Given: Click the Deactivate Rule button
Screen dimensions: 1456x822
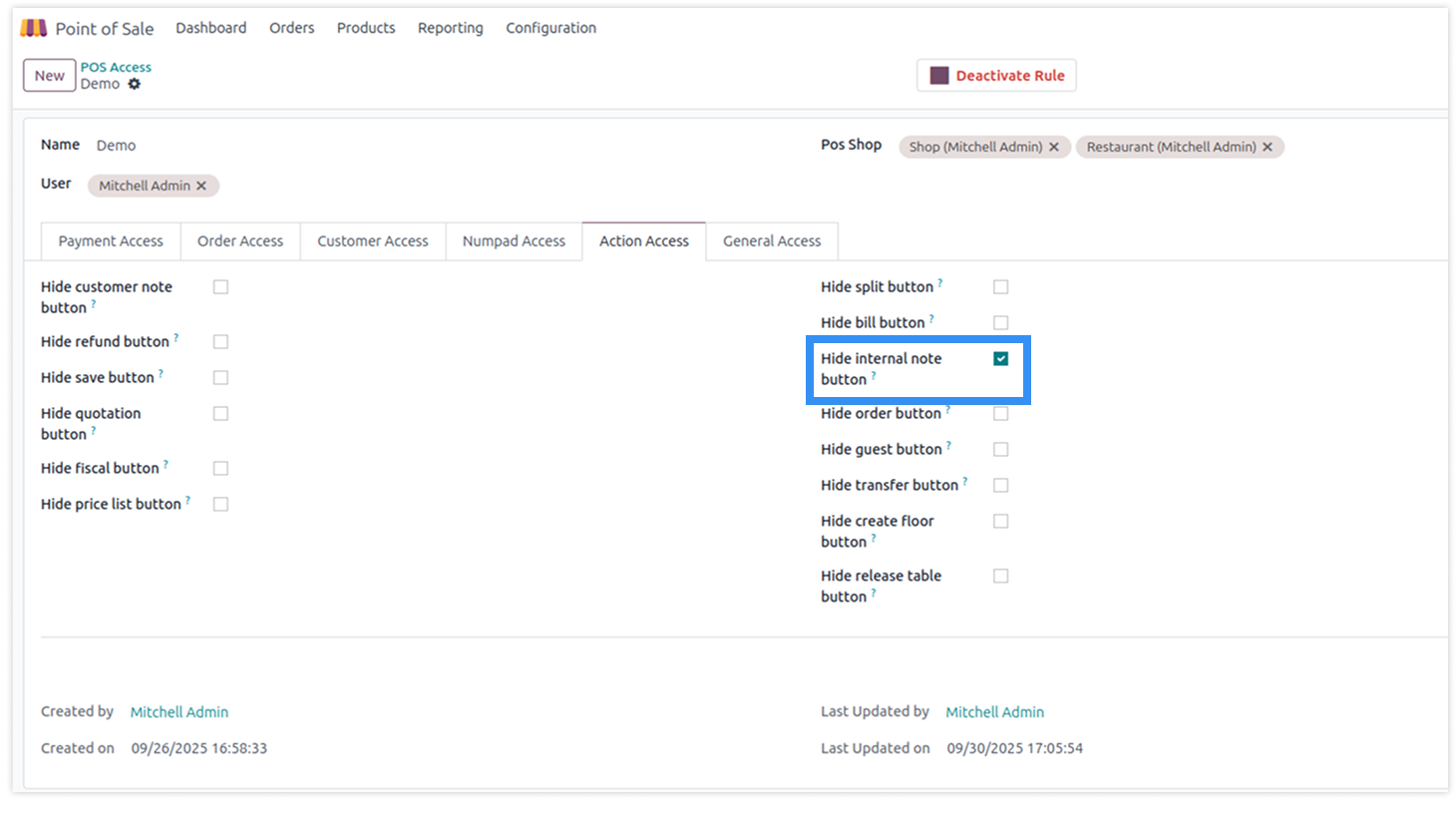Looking at the screenshot, I should (x=996, y=76).
